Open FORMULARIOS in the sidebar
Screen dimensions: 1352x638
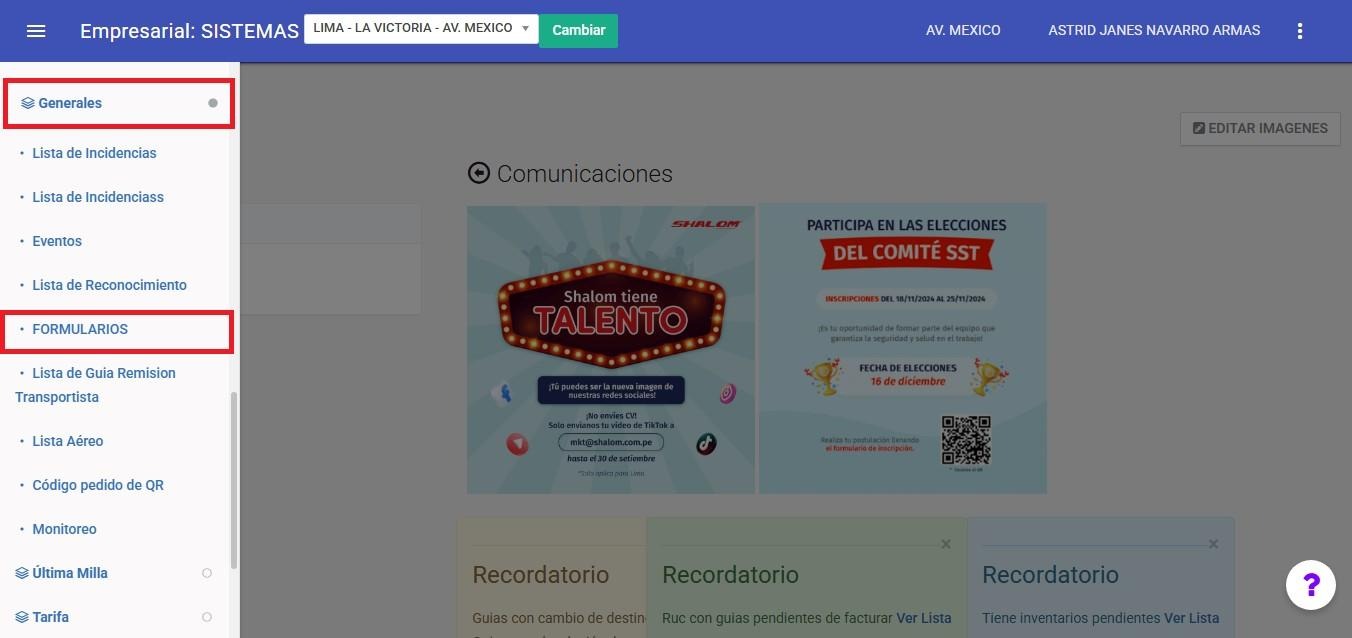[80, 329]
